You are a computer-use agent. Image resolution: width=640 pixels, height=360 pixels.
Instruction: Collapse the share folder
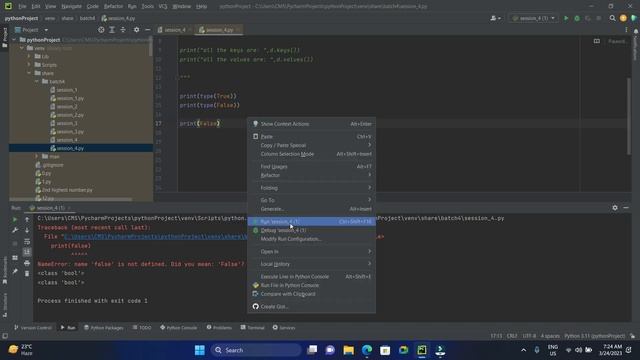coord(29,73)
